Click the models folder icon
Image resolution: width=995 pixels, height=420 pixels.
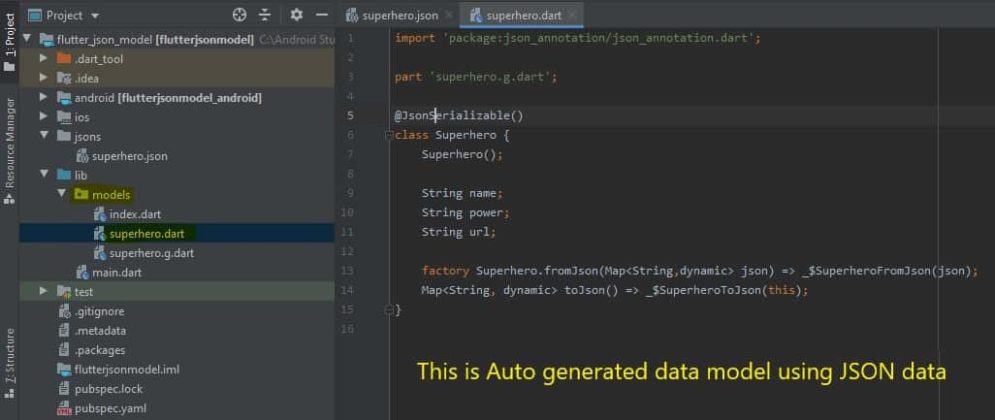81,194
